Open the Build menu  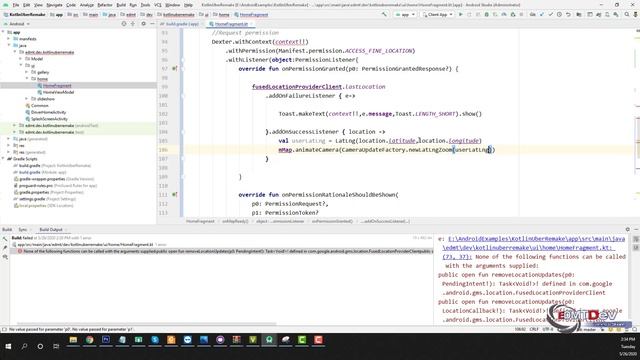coord(121,5)
